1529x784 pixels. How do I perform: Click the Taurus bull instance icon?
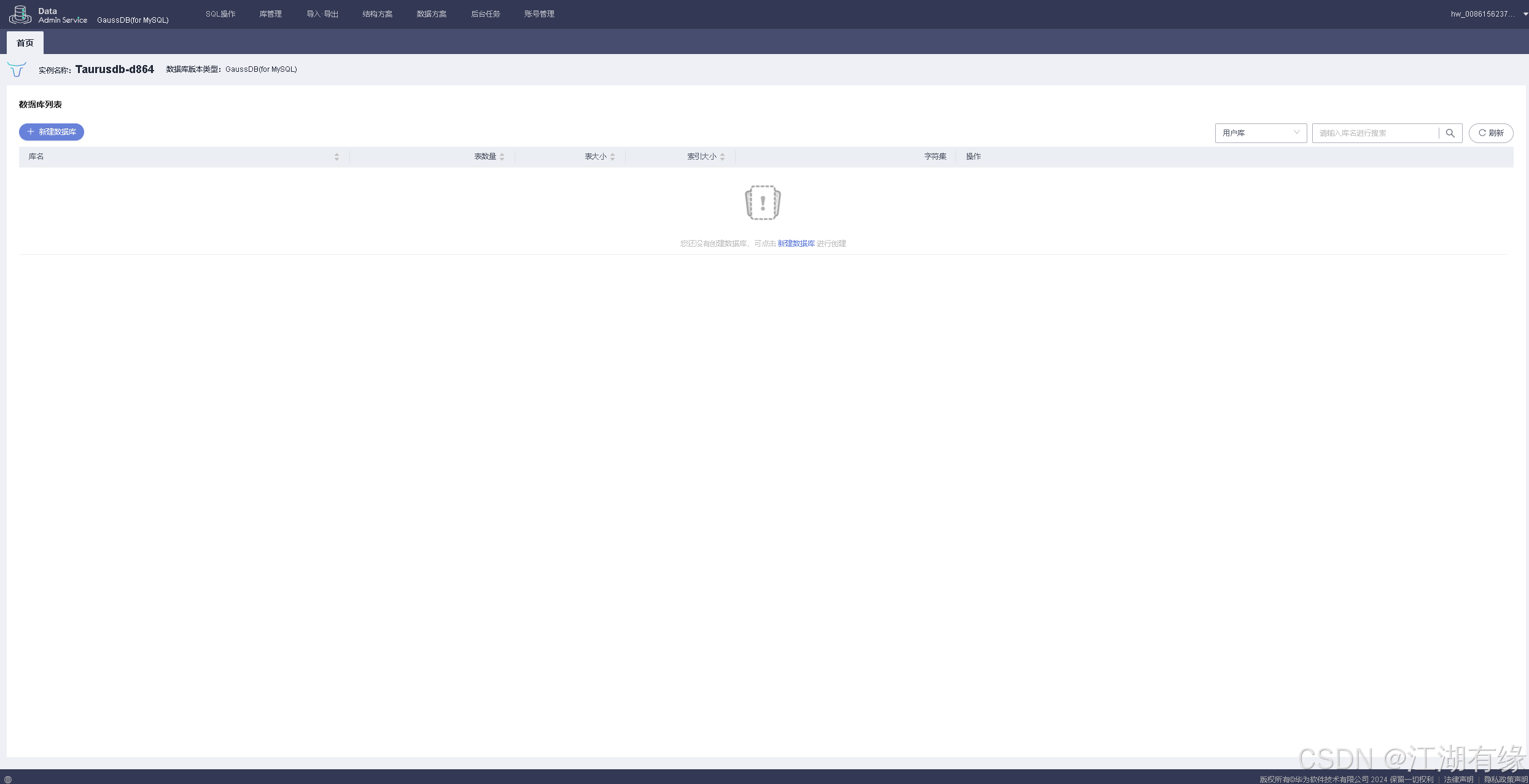[x=17, y=69]
